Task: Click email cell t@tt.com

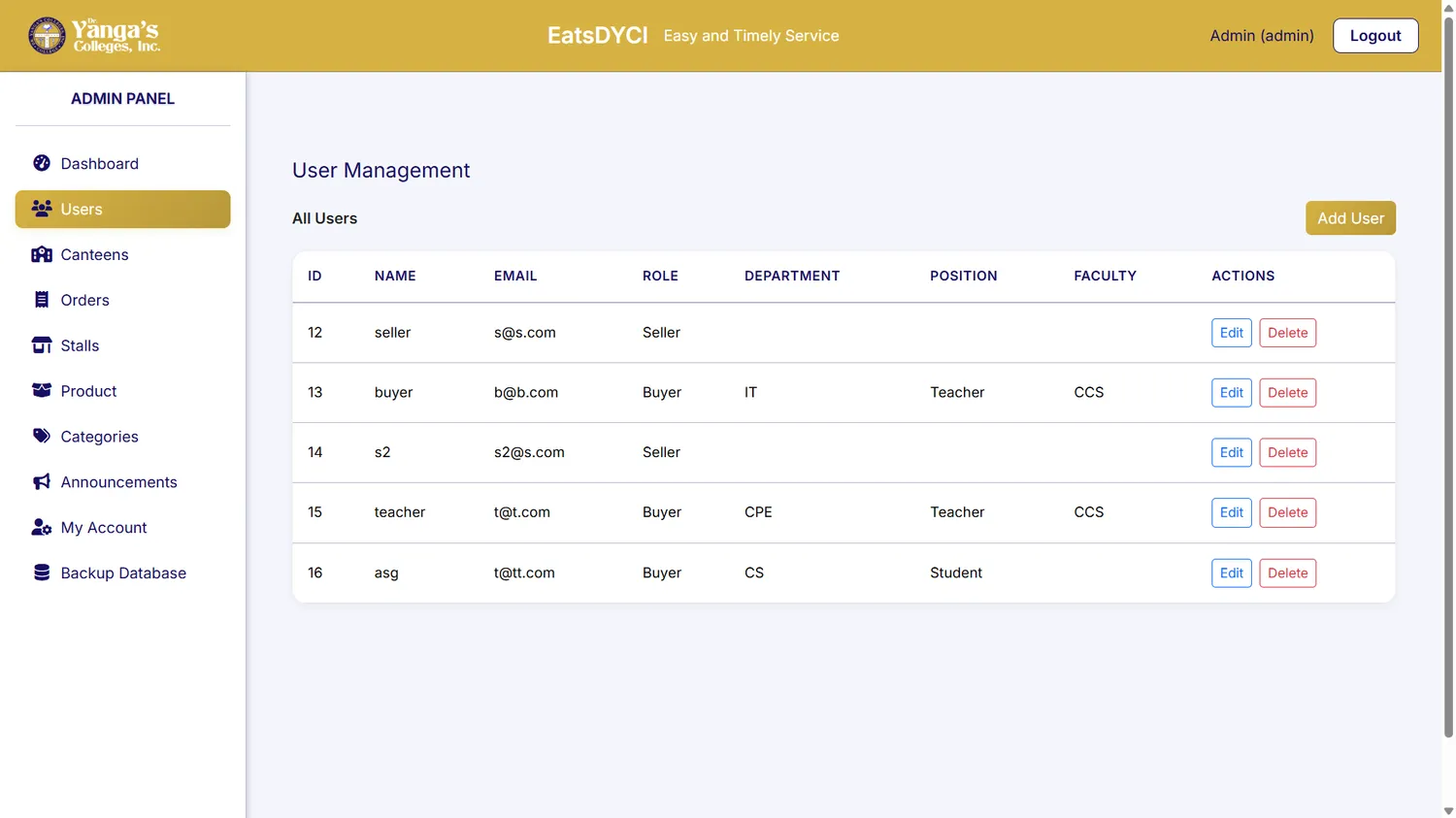Action: tap(524, 573)
